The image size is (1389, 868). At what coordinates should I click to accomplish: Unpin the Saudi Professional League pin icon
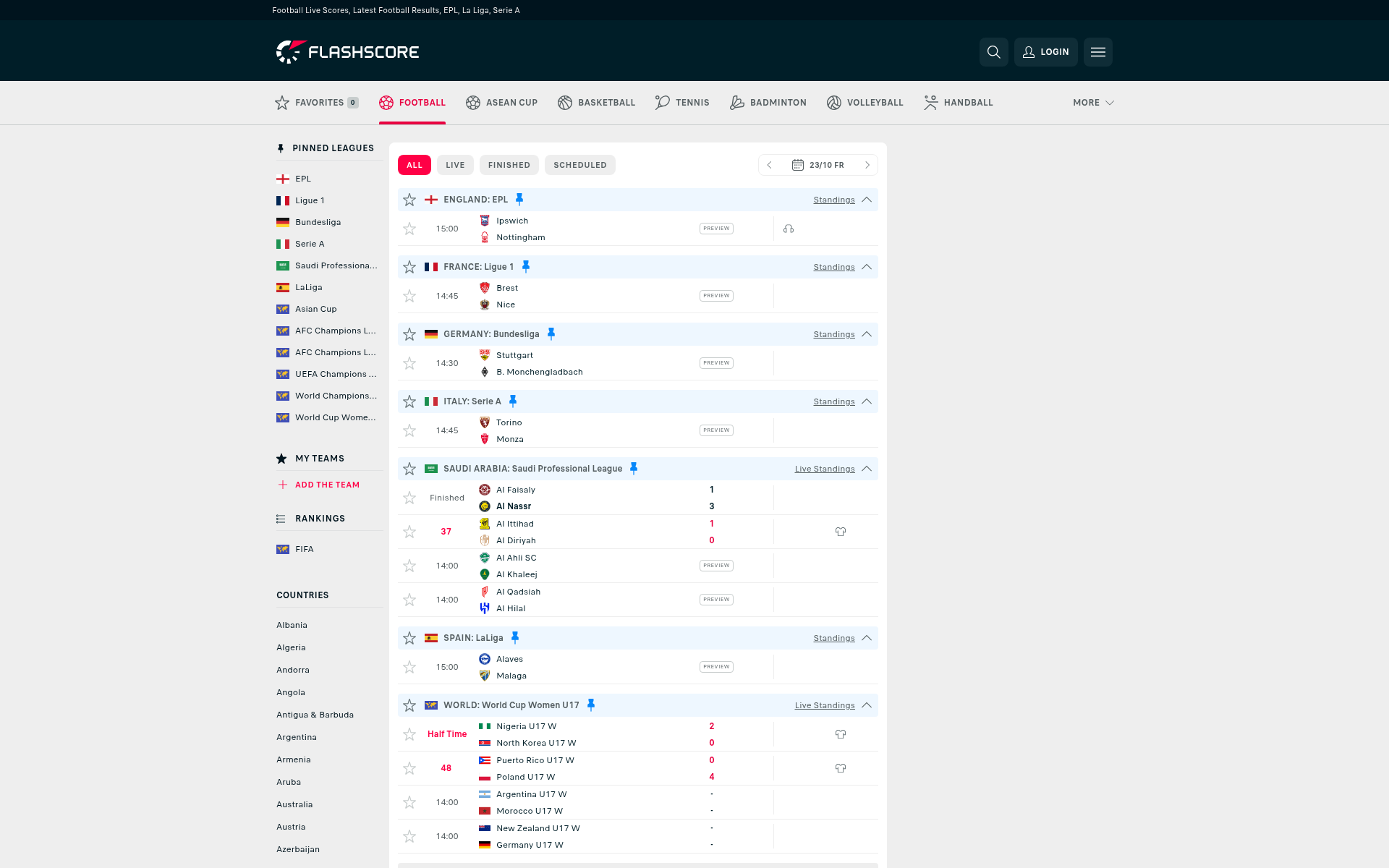[x=634, y=469]
